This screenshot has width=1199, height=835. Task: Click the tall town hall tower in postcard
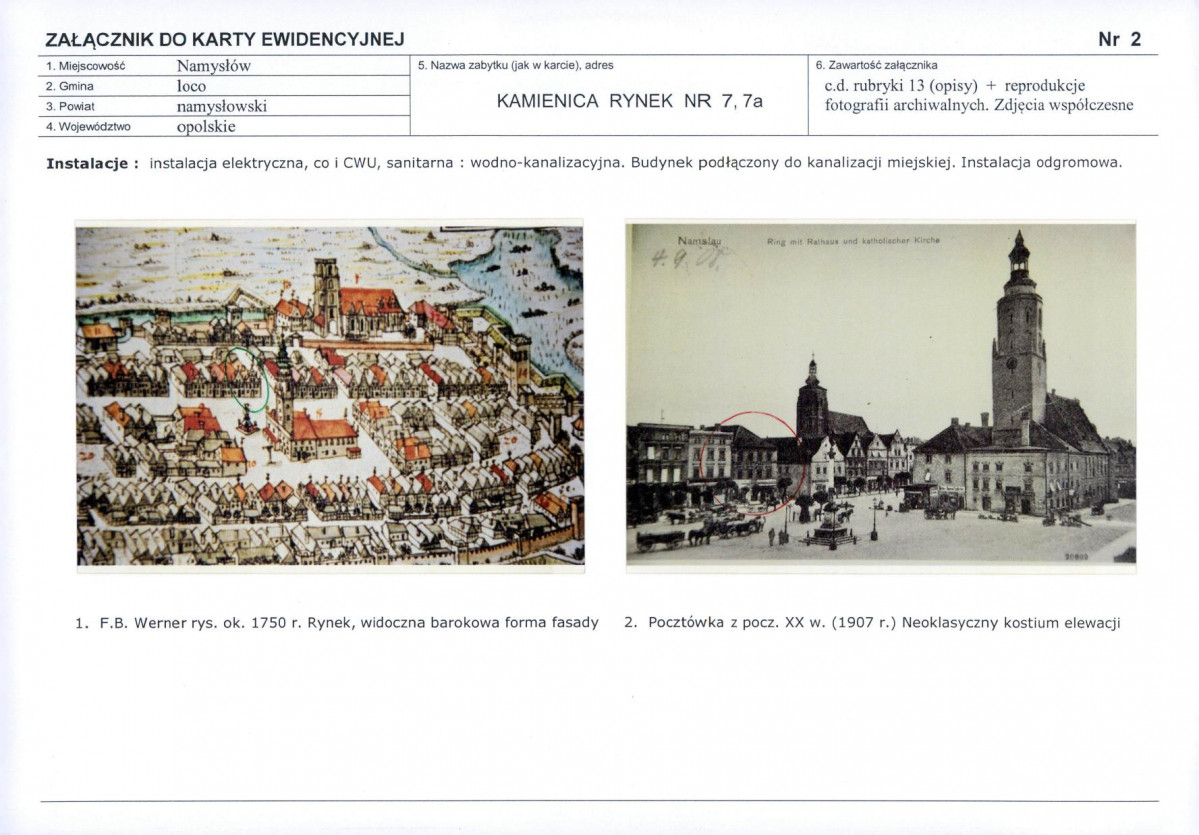coord(1018,340)
